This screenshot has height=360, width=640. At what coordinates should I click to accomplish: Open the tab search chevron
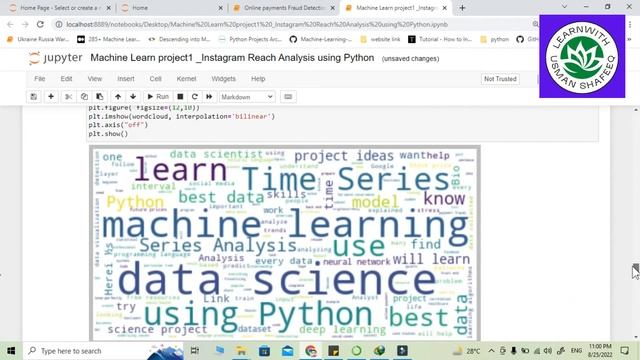tap(564, 7)
